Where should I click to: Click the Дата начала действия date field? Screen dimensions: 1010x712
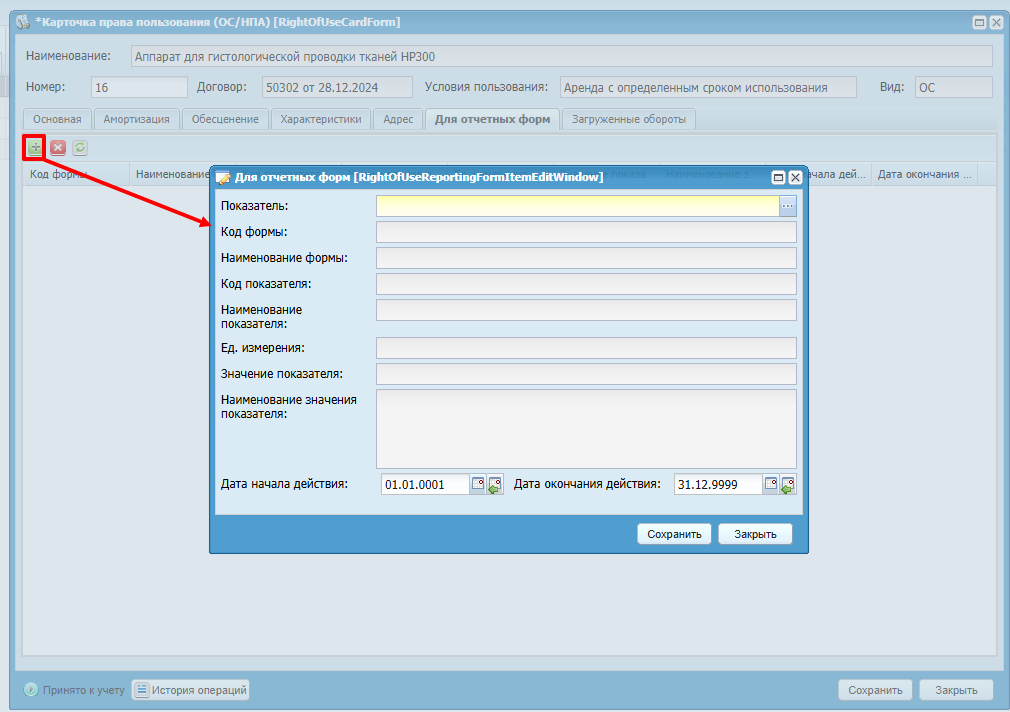[x=425, y=485]
